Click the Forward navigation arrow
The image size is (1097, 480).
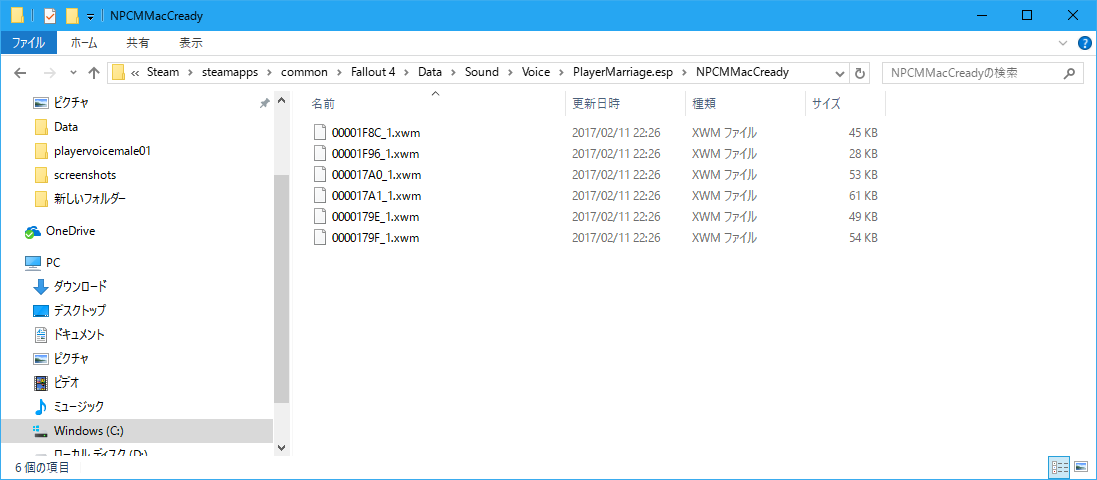(50, 73)
